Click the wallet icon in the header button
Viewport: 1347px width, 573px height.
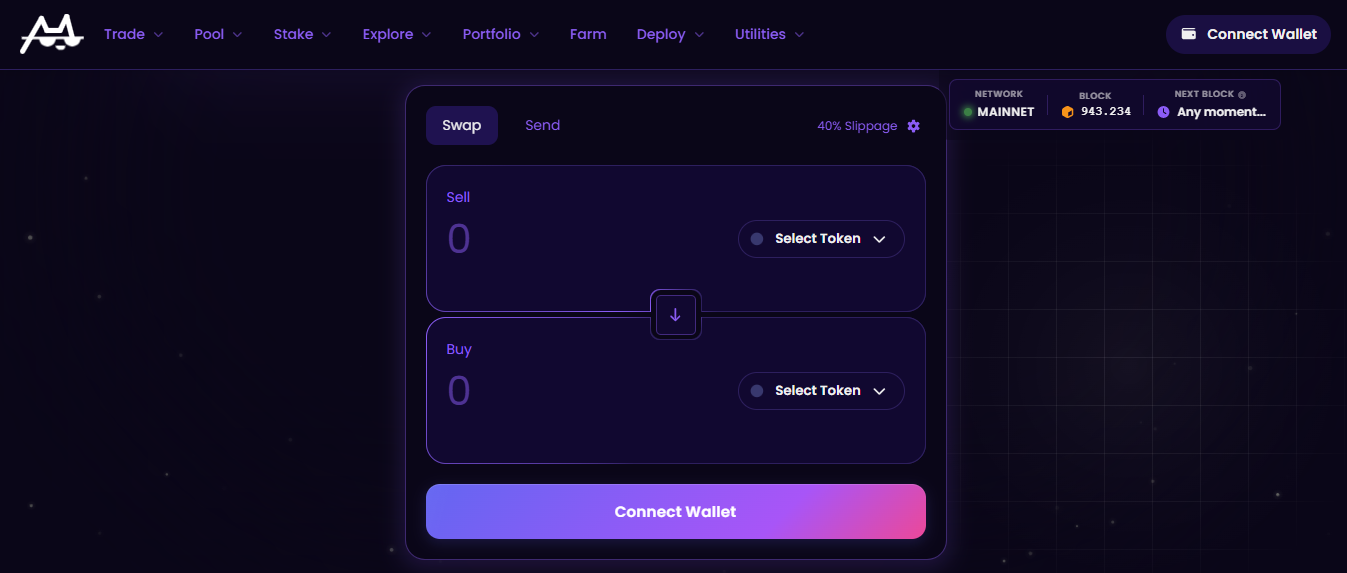pyautogui.click(x=1189, y=34)
